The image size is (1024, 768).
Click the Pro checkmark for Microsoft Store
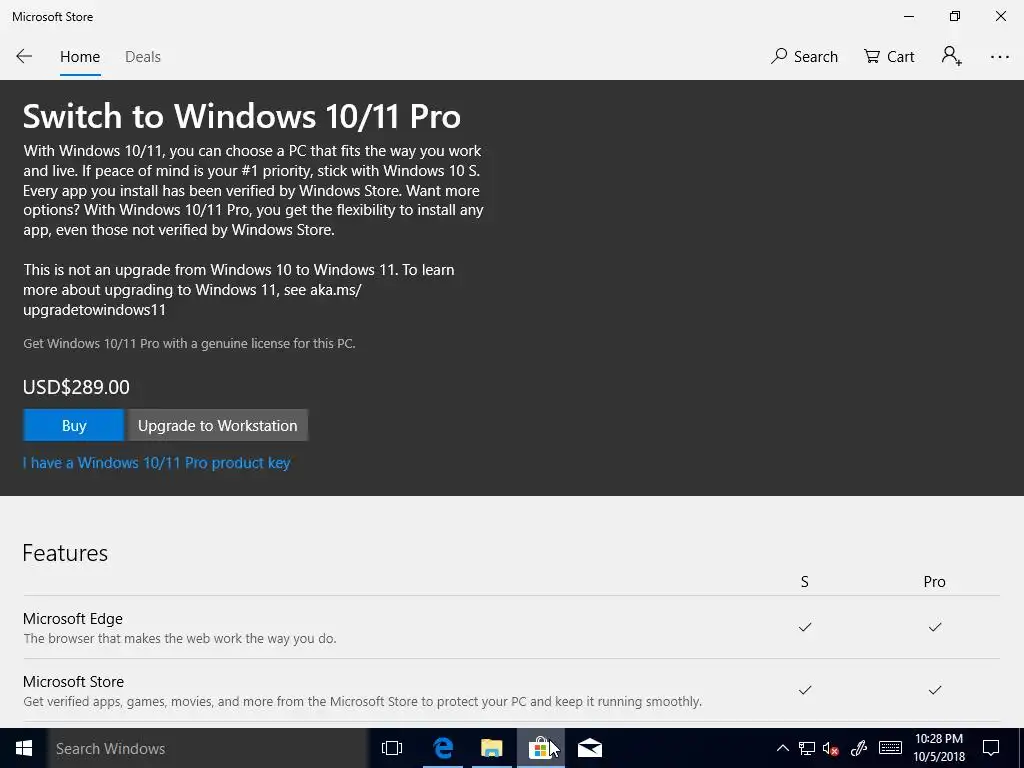[935, 690]
